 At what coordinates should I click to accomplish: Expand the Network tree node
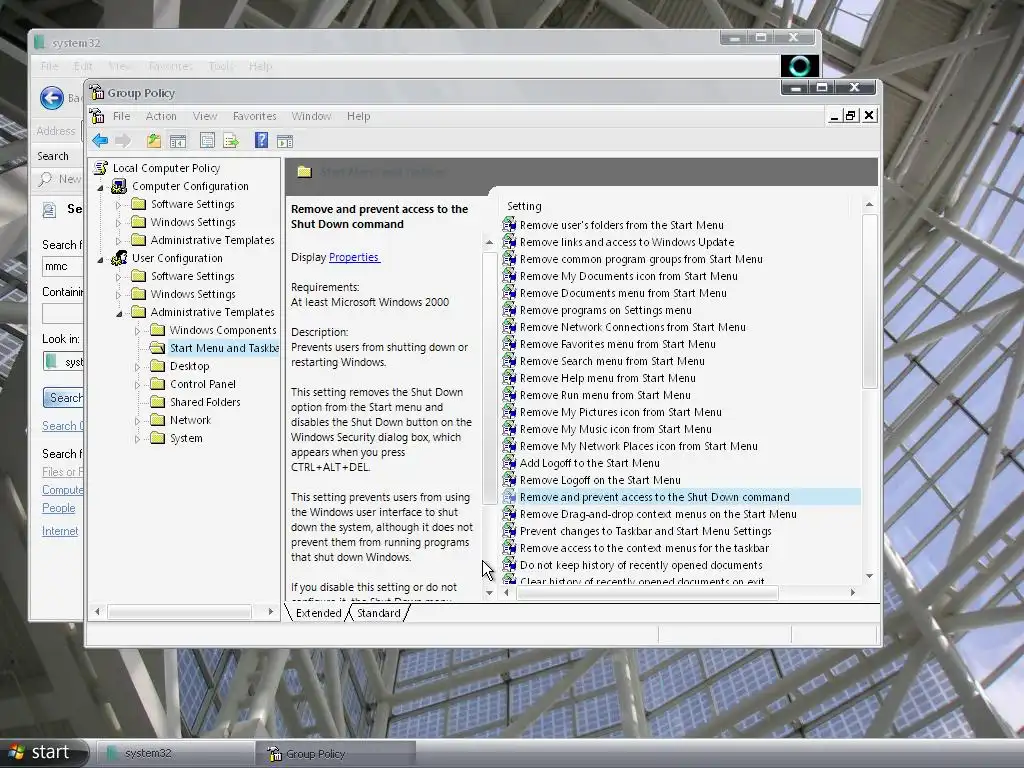138,421
